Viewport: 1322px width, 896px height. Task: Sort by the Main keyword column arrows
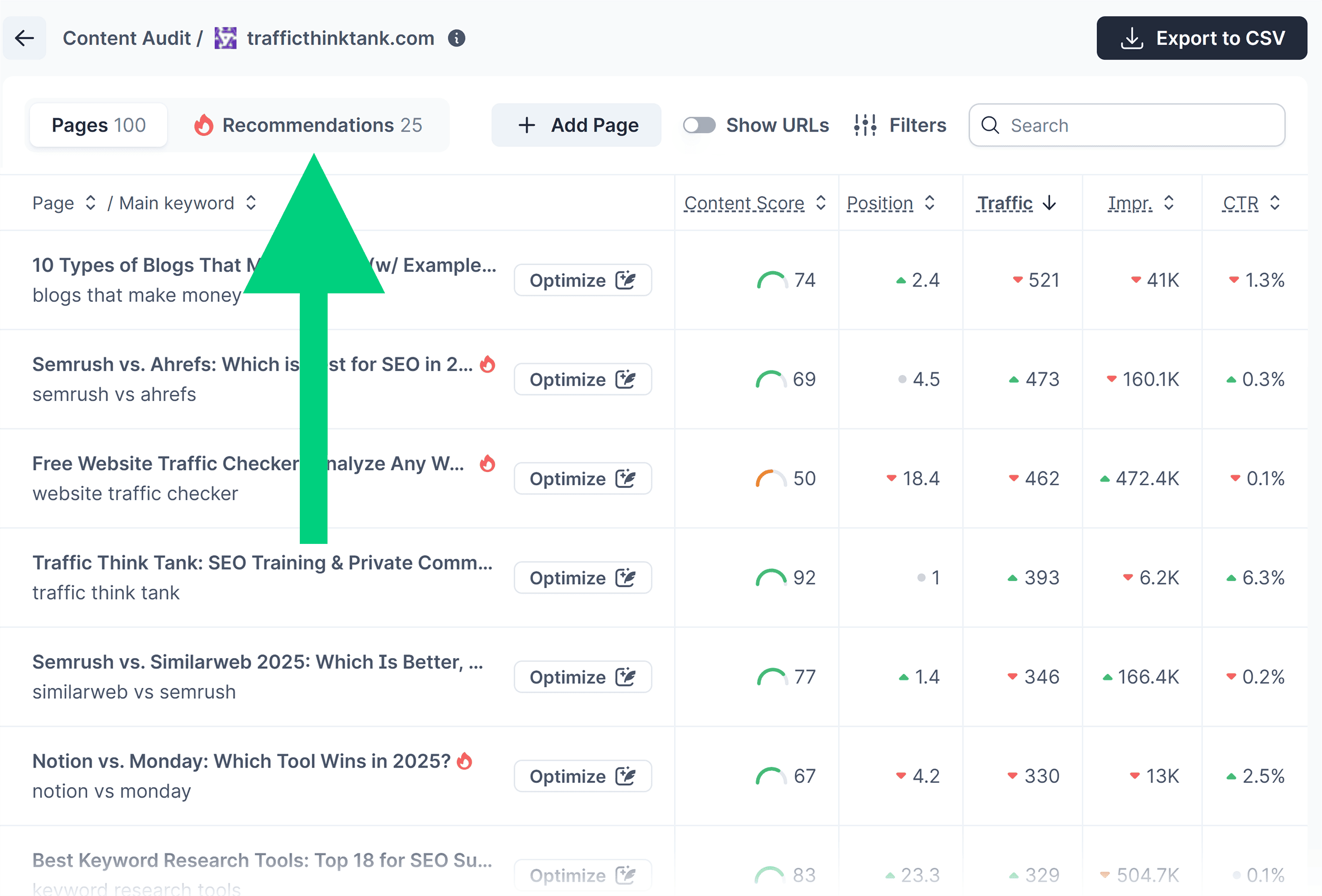click(x=251, y=203)
